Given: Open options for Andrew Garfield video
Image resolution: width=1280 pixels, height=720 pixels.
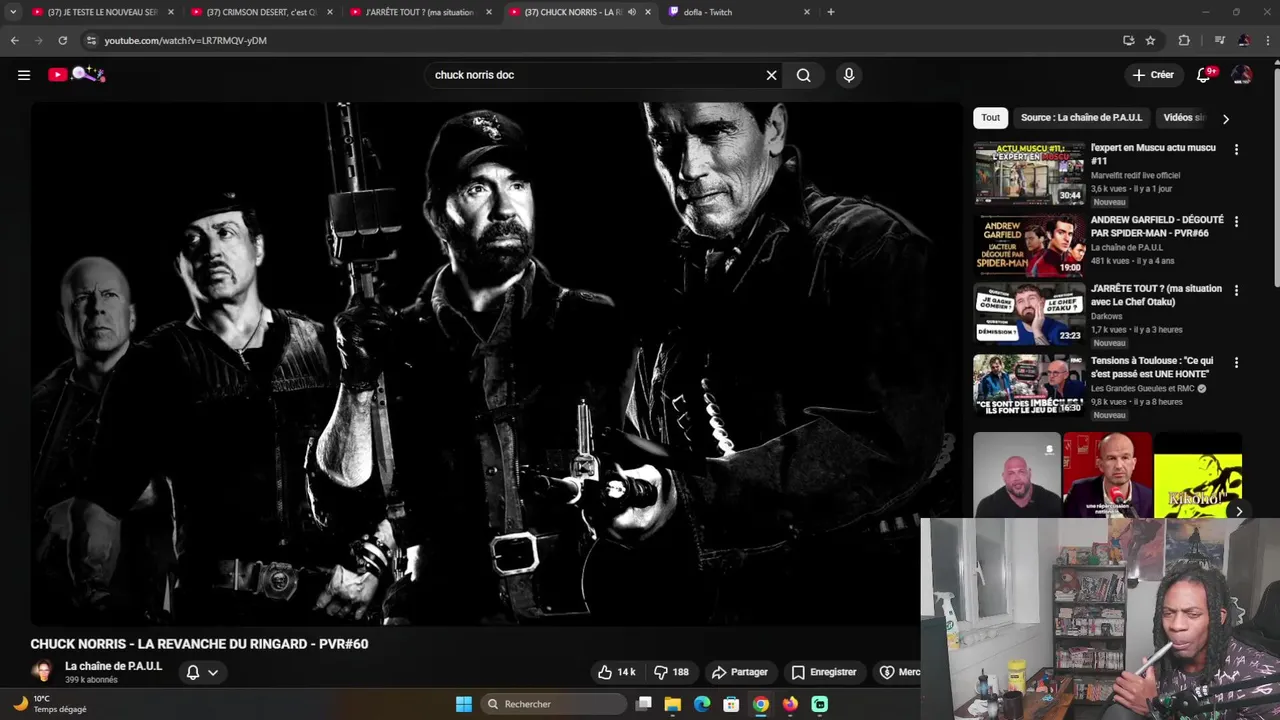Looking at the screenshot, I should tap(1236, 221).
